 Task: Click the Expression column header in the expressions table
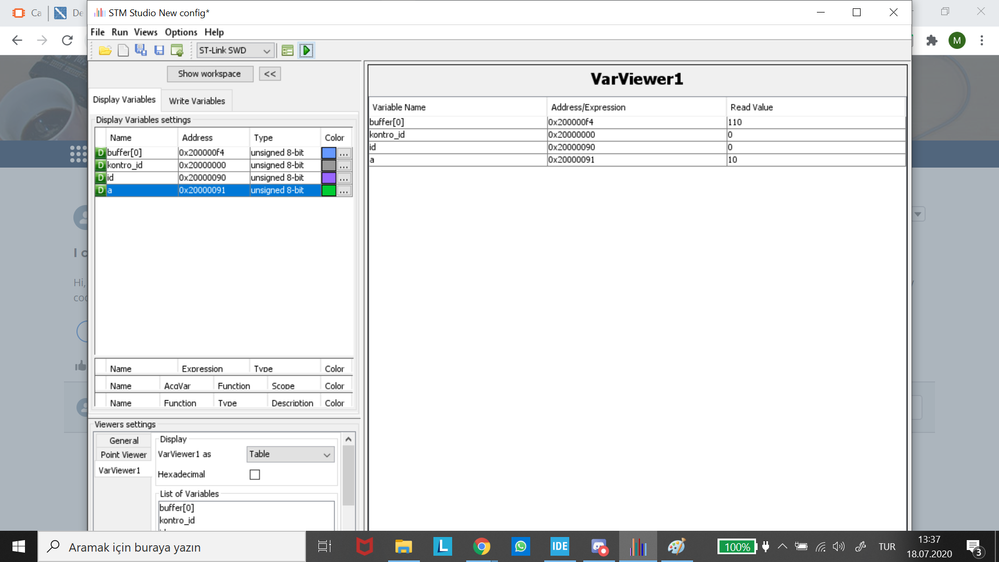click(x=213, y=369)
